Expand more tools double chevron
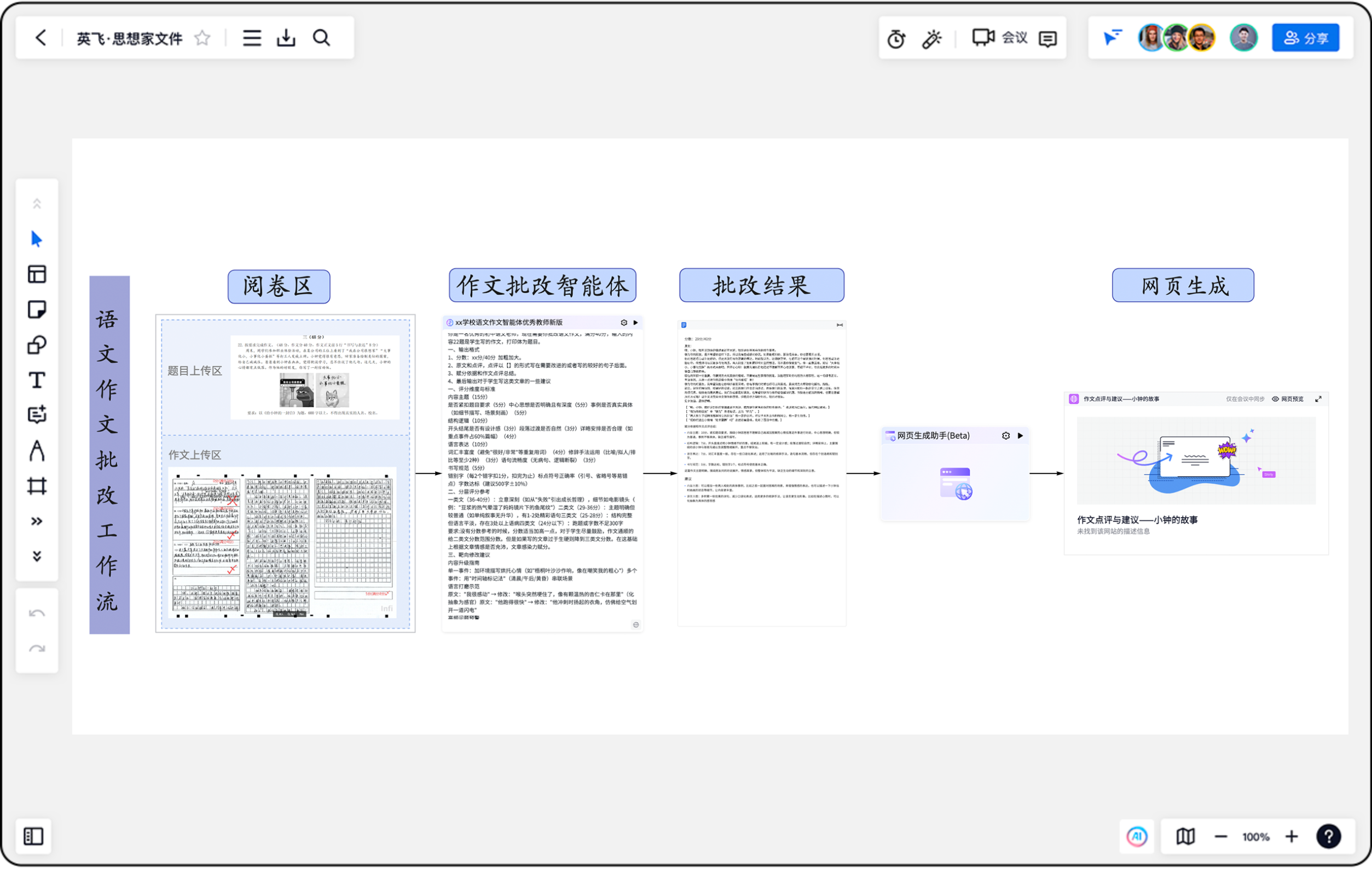This screenshot has height=873, width=1372. tap(37, 522)
